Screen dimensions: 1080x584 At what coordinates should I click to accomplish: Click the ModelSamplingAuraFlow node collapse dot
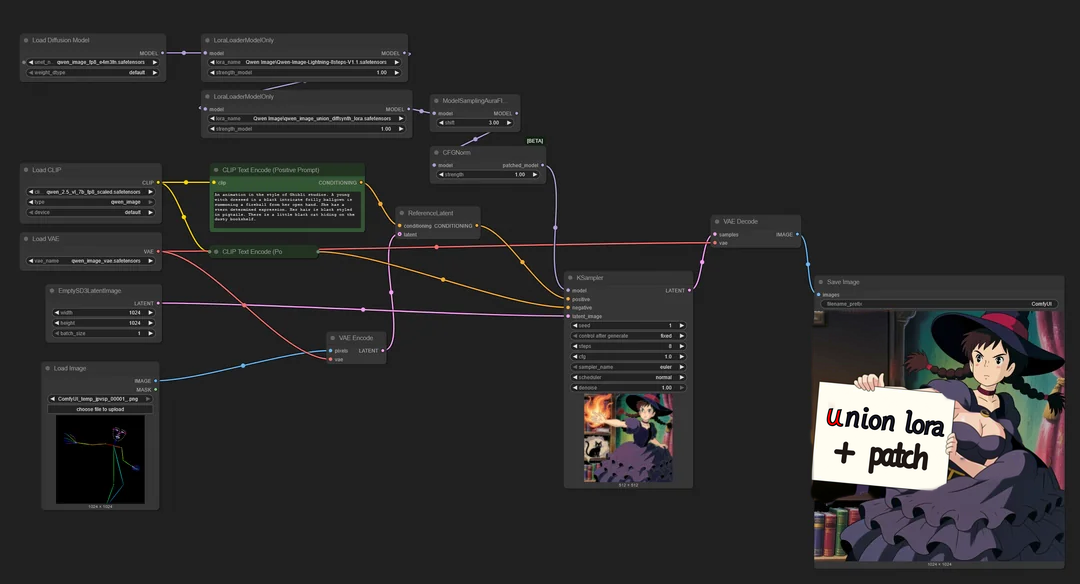coord(437,101)
